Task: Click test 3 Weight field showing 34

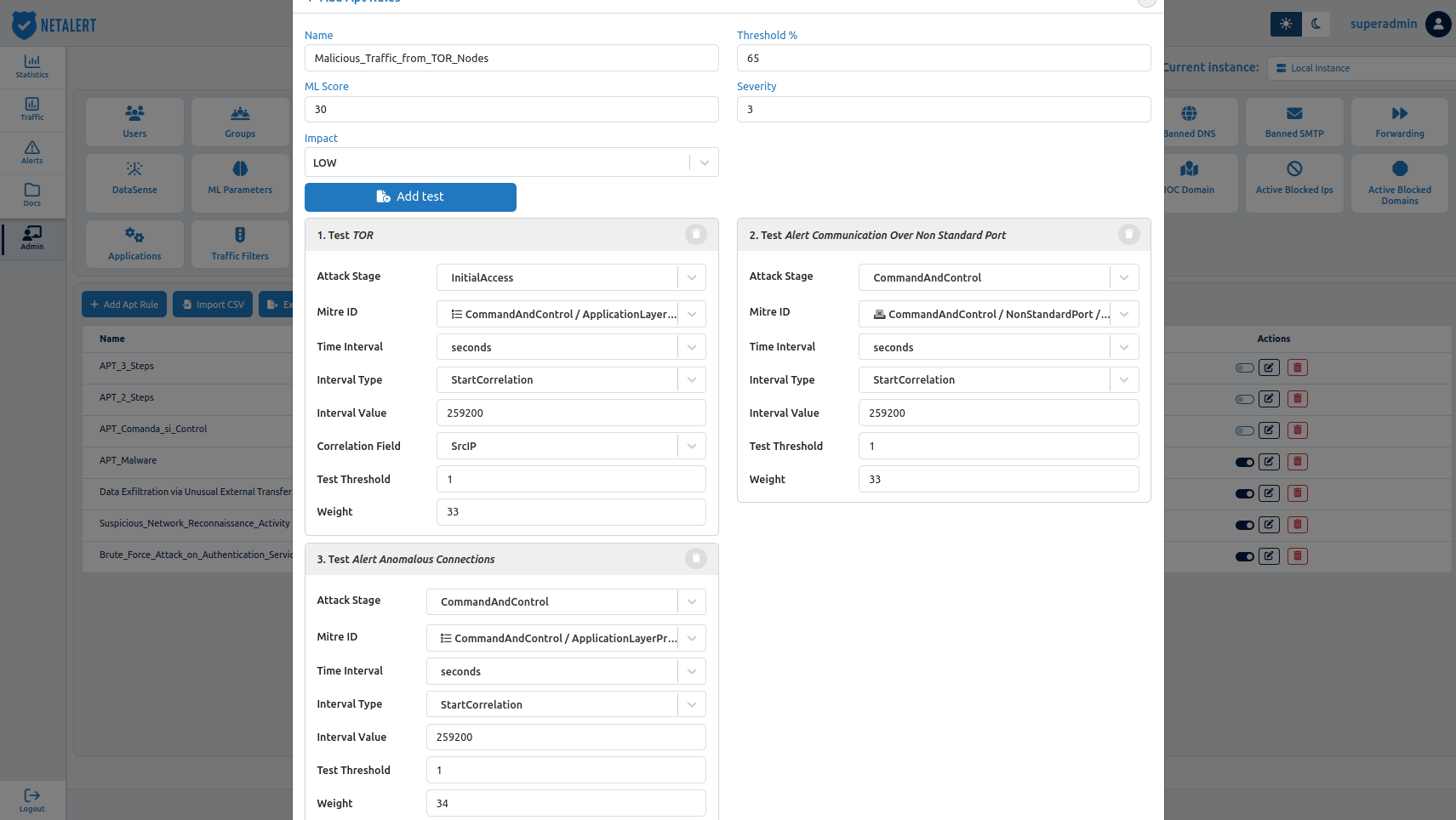Action: pos(566,803)
